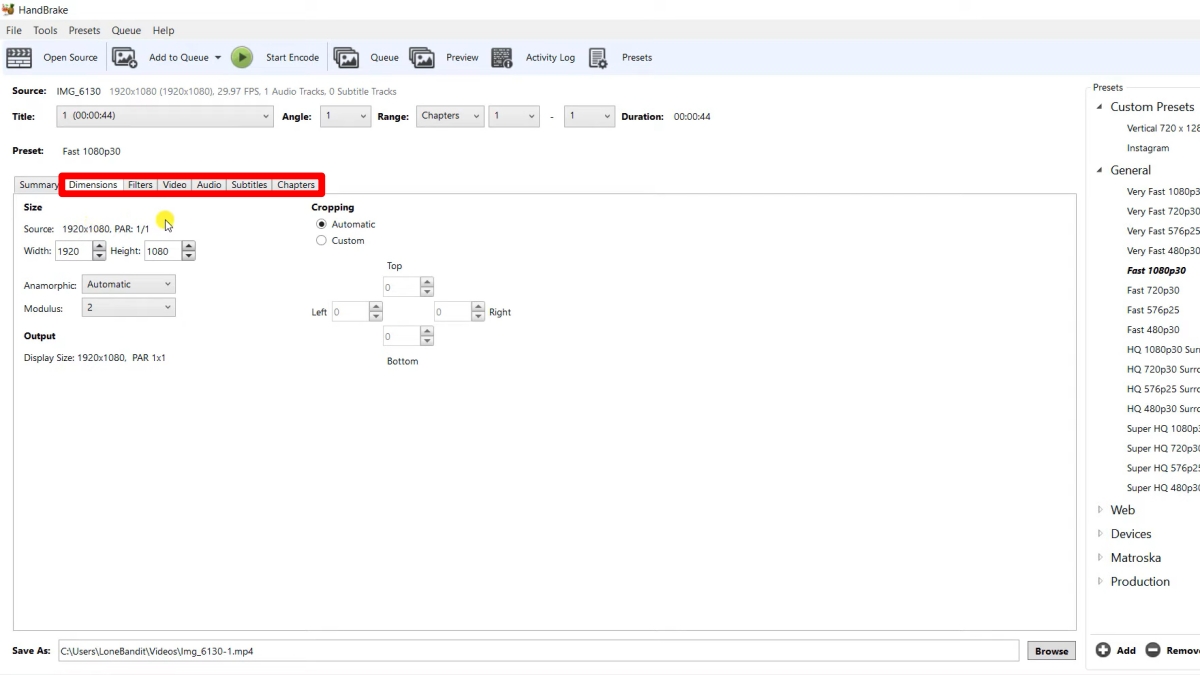Click the Start Encode label
The image size is (1200, 675).
click(x=292, y=57)
